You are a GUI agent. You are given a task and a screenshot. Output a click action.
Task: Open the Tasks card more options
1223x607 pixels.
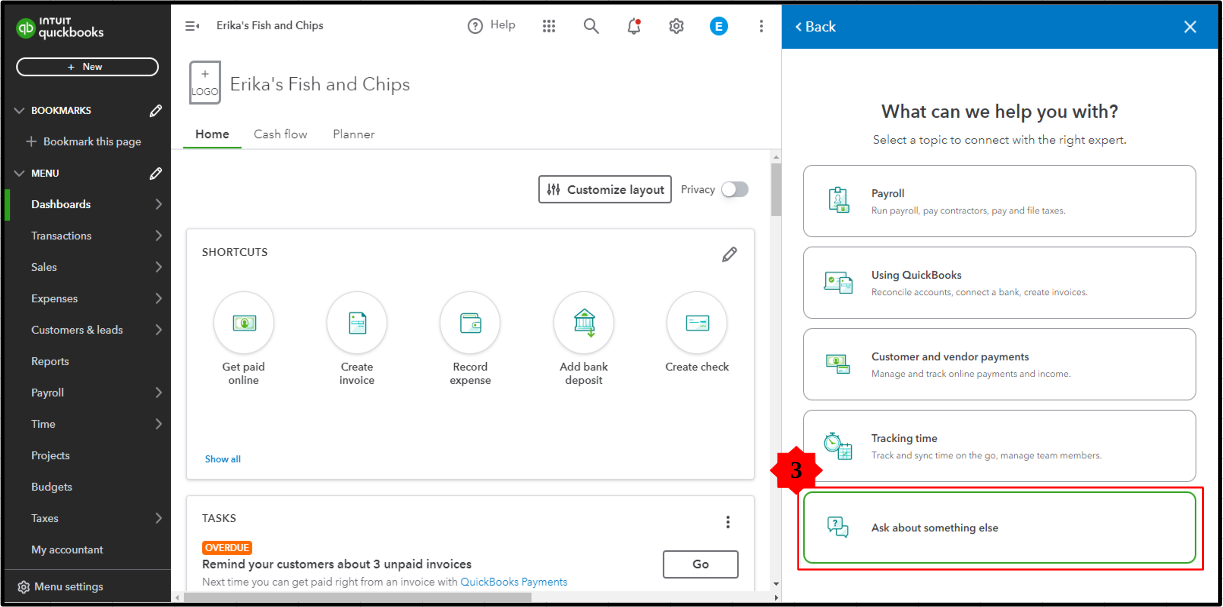pos(728,521)
